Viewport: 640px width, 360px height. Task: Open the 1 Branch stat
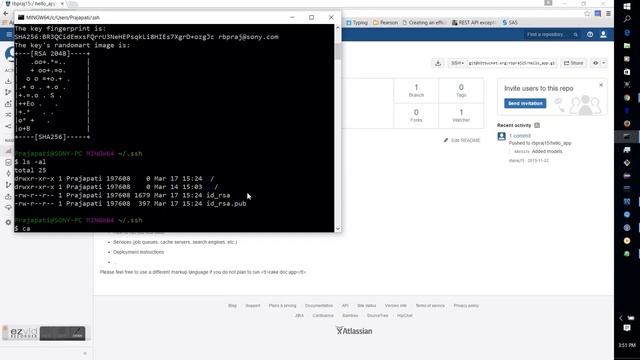[x=416, y=91]
